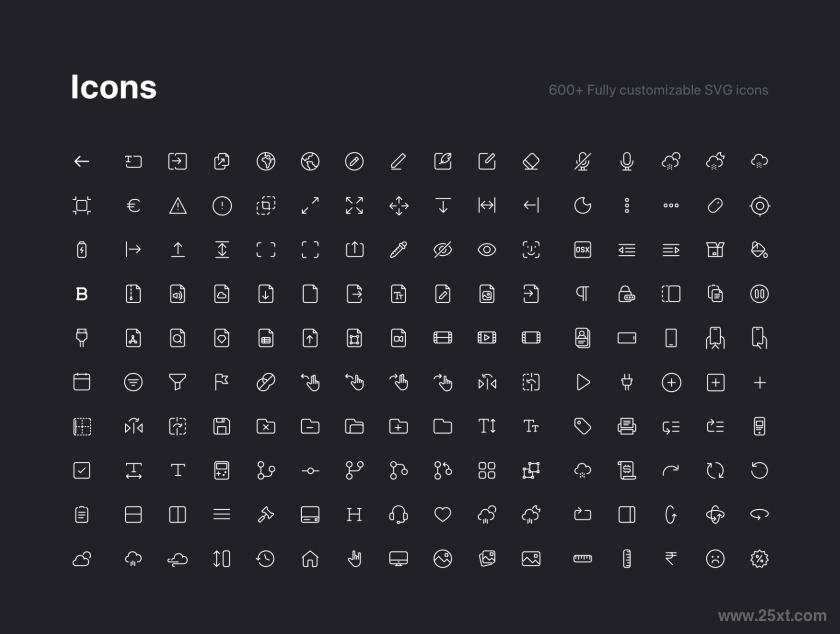
Task: Select the Euro currency icon
Action: point(133,205)
